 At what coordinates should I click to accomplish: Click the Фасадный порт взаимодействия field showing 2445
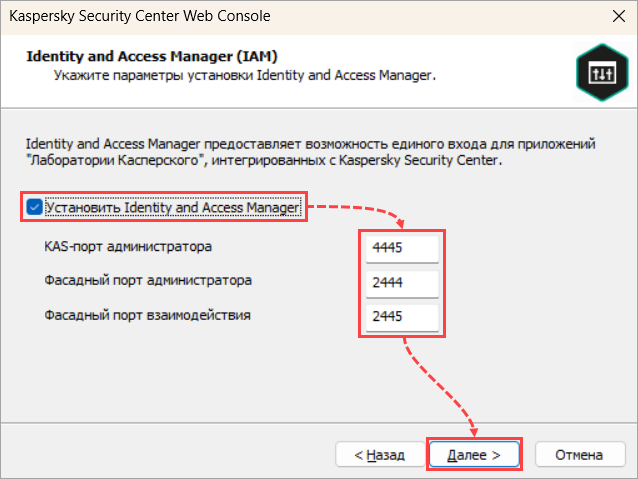click(x=402, y=317)
